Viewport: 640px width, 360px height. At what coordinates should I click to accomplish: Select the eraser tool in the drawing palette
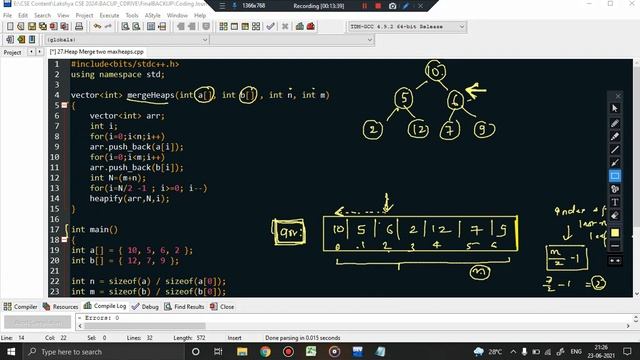(615, 216)
